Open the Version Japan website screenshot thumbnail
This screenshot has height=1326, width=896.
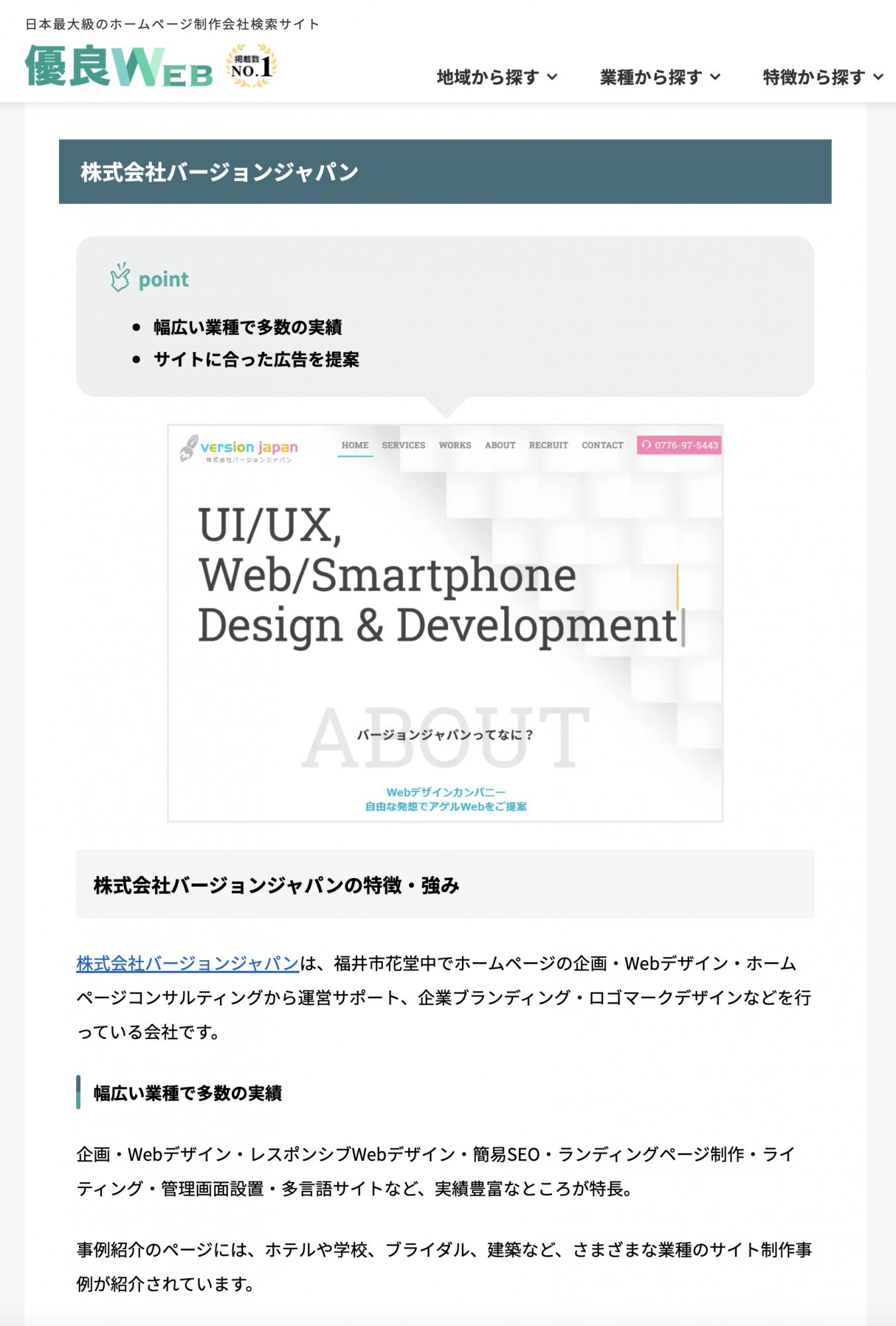click(x=445, y=623)
